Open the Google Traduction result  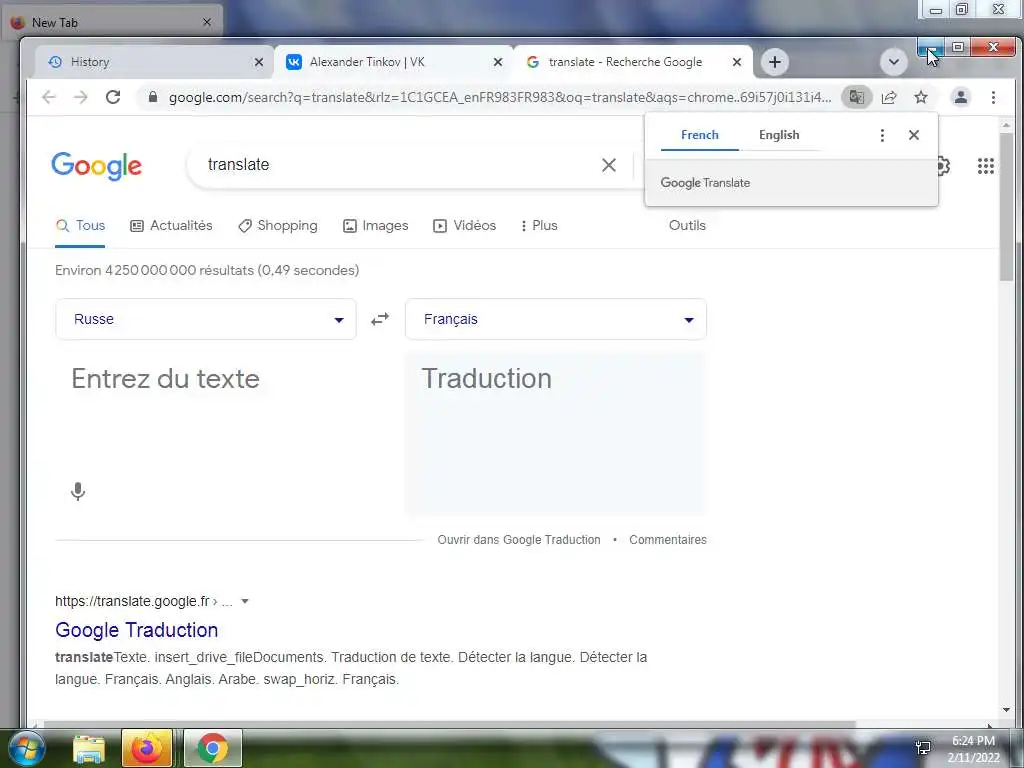[136, 630]
